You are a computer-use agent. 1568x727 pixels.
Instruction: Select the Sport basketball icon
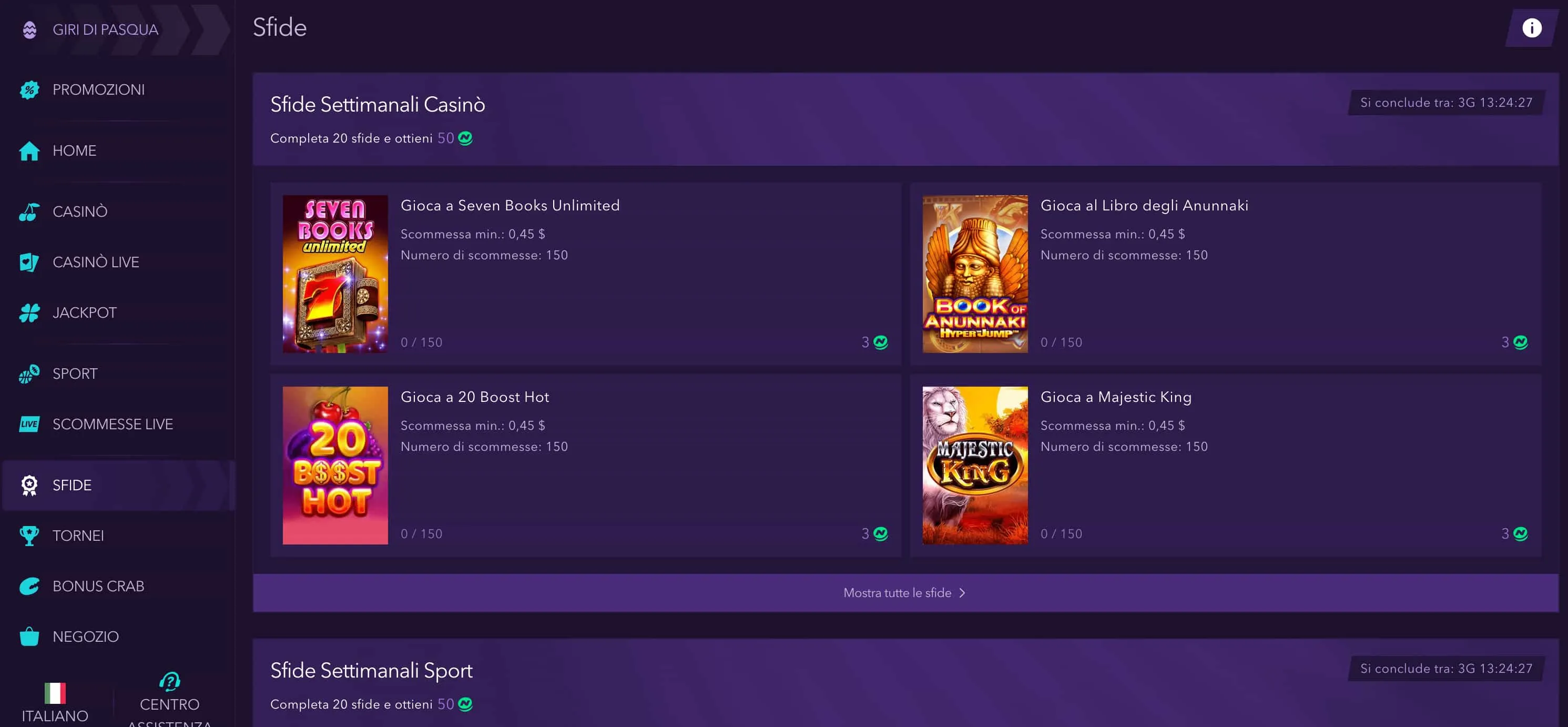(x=29, y=373)
